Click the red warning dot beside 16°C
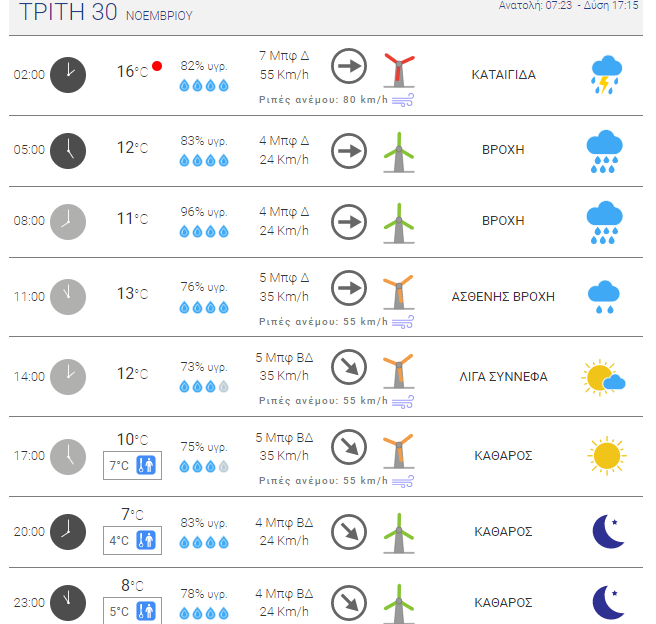This screenshot has width=656, height=624. click(x=157, y=66)
